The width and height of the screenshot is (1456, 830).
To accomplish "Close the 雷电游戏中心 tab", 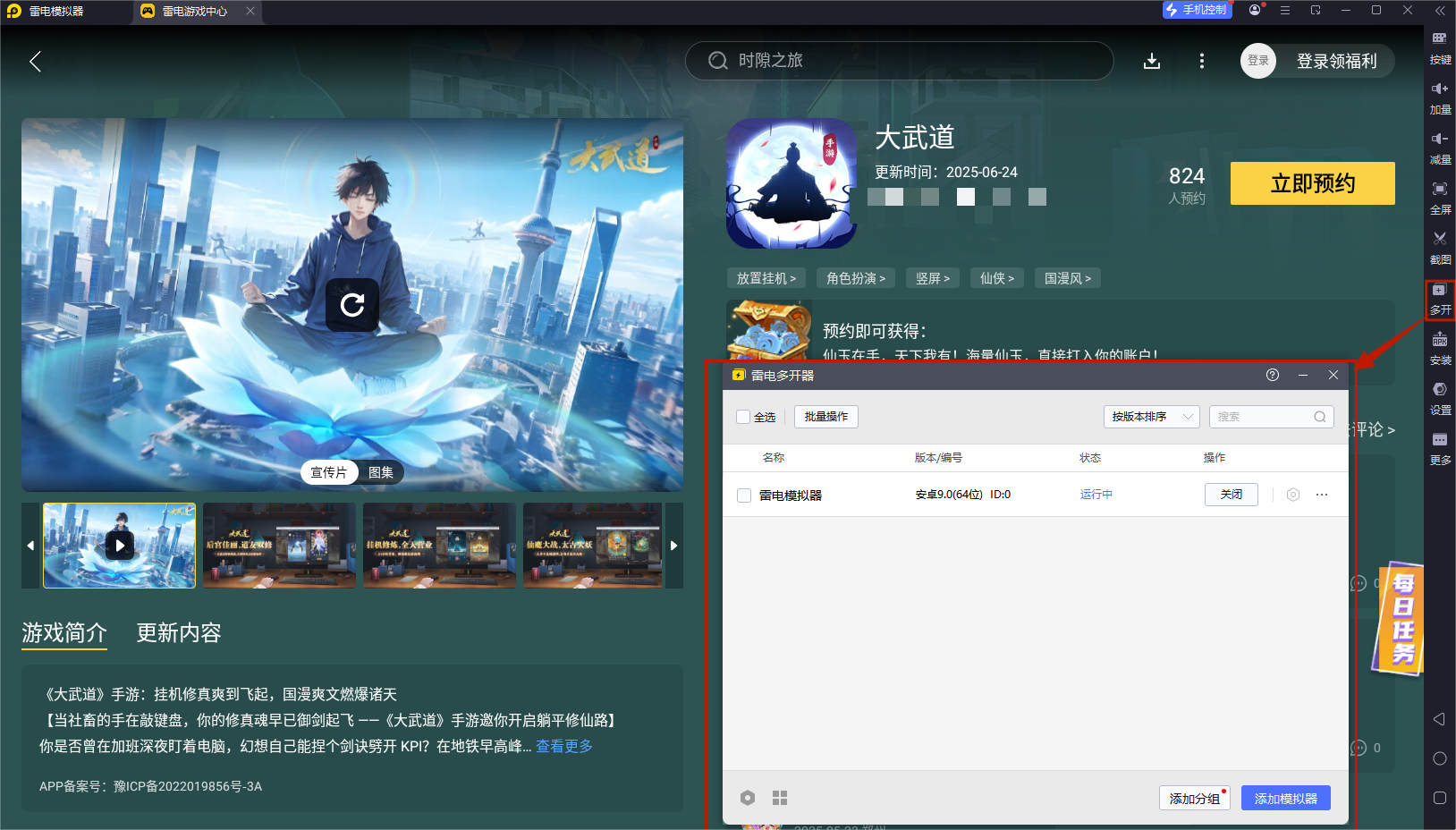I will (x=250, y=11).
